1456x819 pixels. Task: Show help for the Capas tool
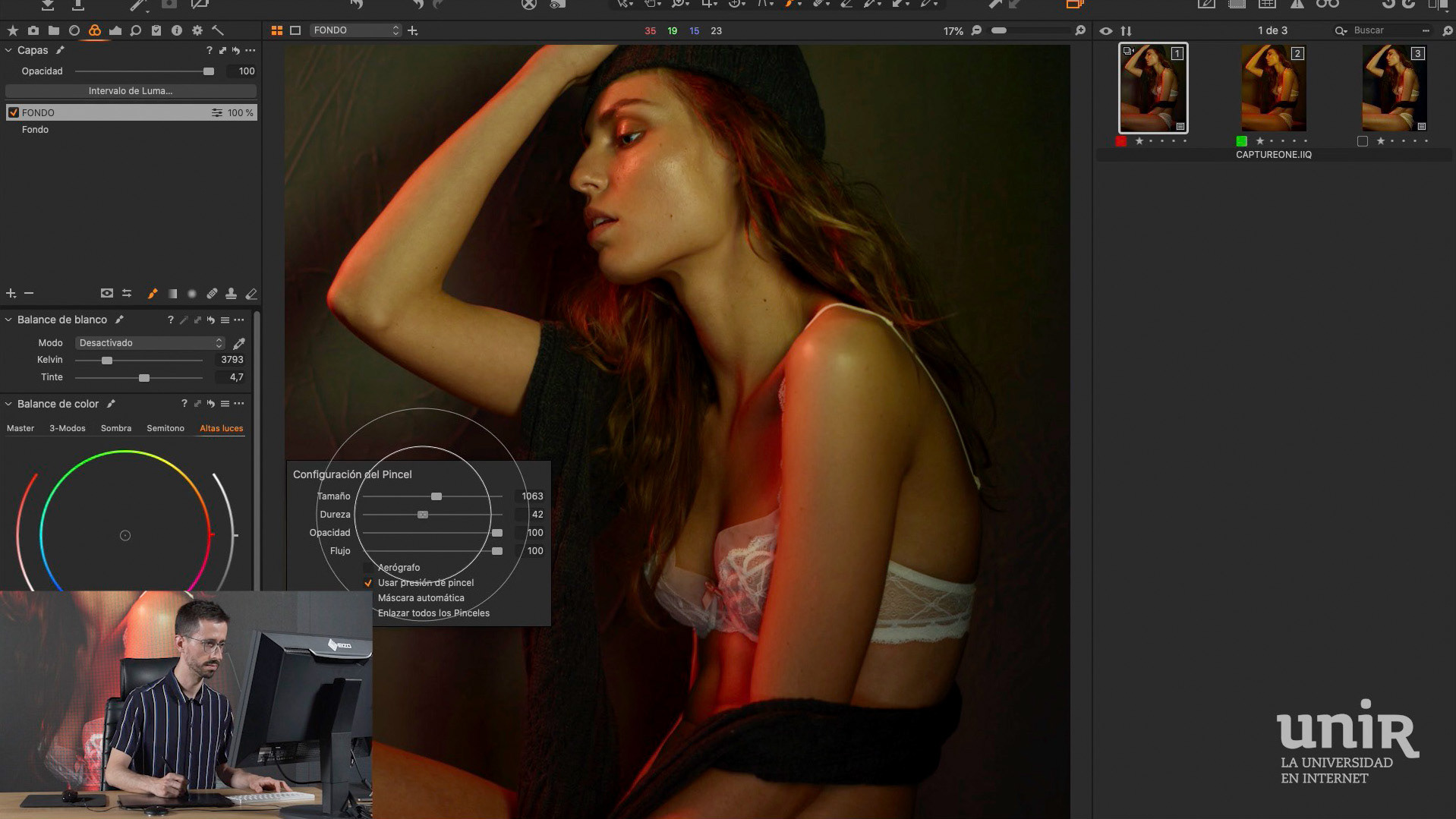(209, 51)
